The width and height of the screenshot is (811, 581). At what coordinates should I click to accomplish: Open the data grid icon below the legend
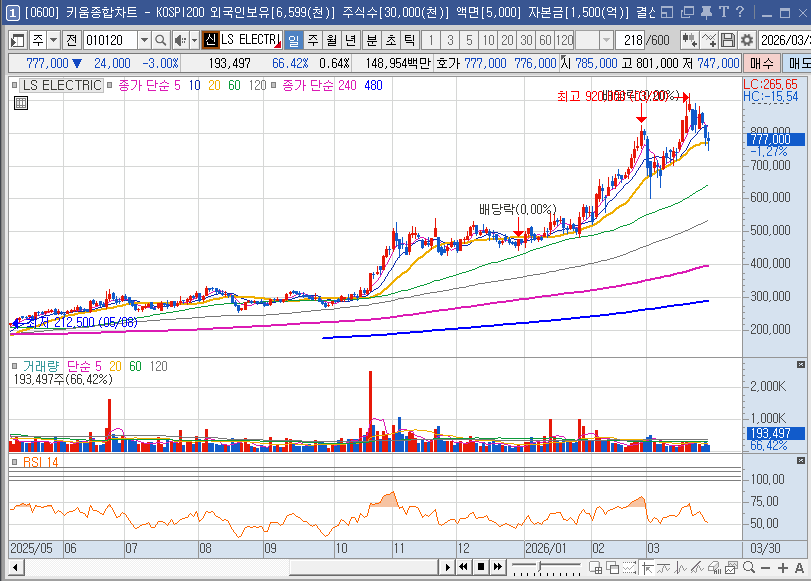click(21, 103)
